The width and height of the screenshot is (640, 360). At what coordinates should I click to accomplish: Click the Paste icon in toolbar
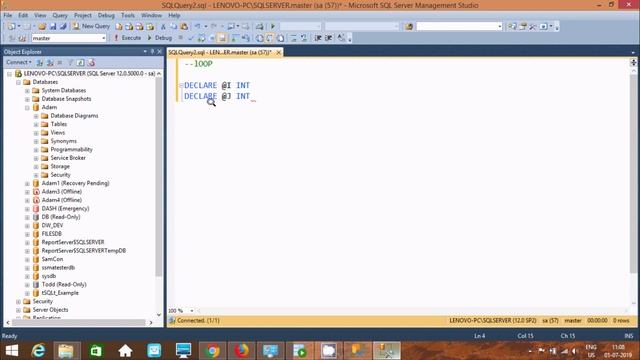(x=184, y=27)
